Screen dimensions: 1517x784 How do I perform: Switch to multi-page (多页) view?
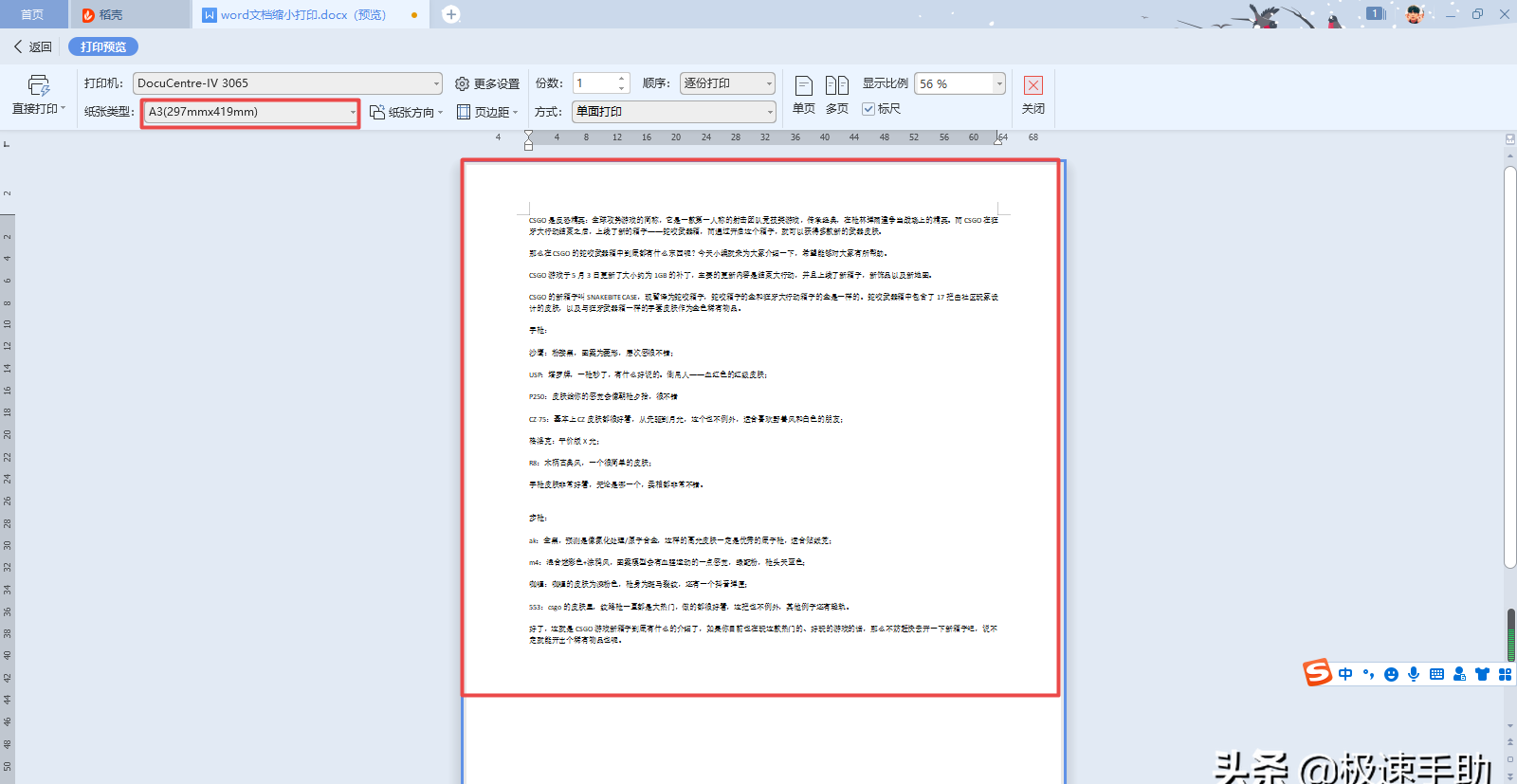(x=836, y=95)
